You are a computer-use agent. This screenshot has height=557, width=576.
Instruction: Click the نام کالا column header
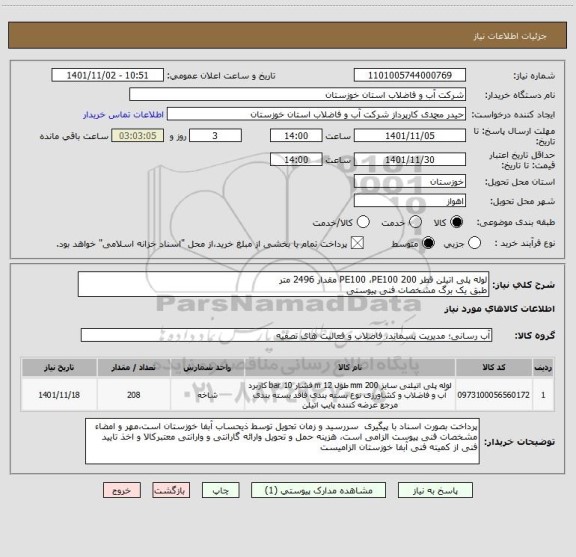pos(350,367)
